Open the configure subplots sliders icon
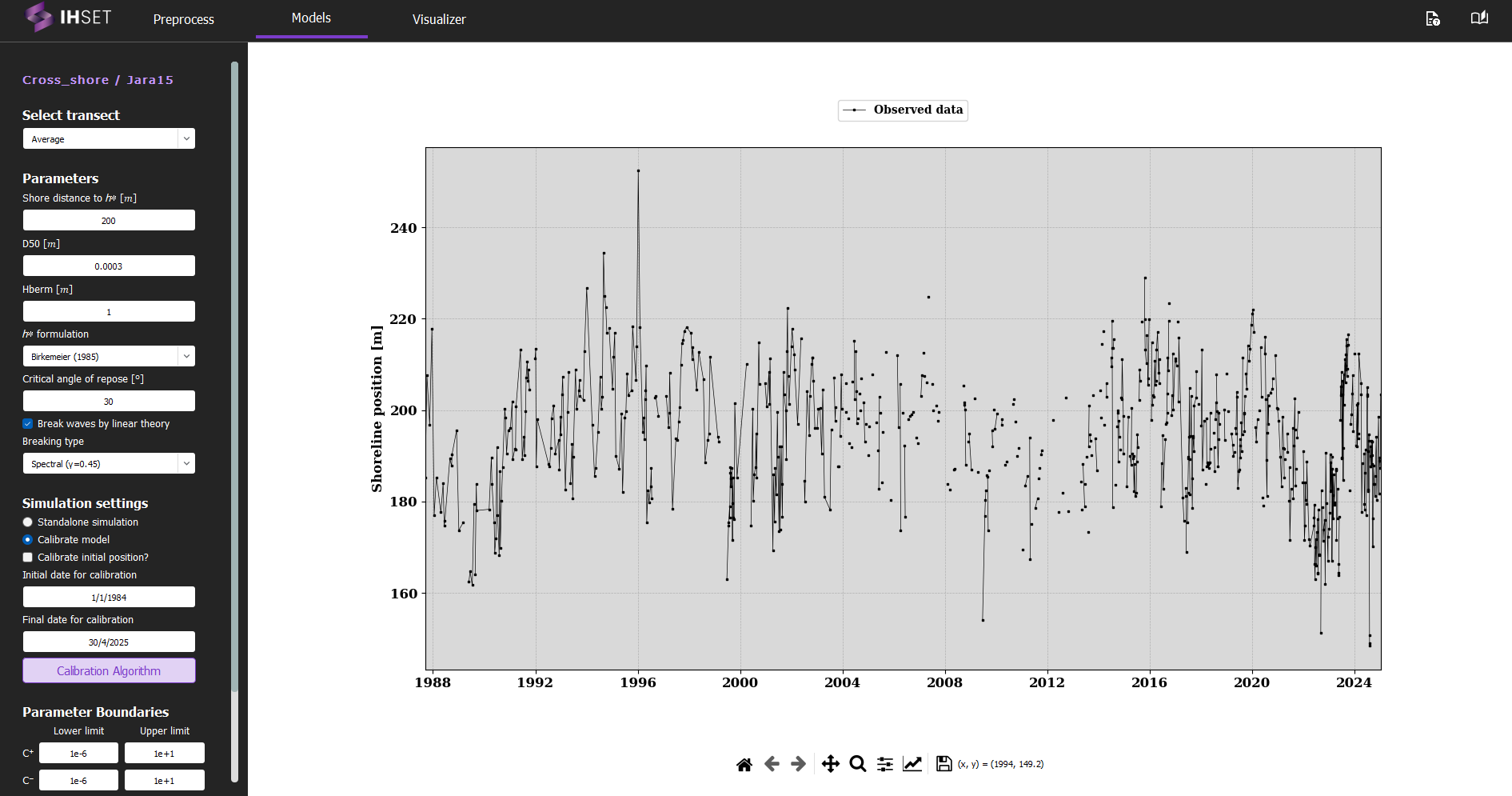This screenshot has height=796, width=1512. (884, 764)
